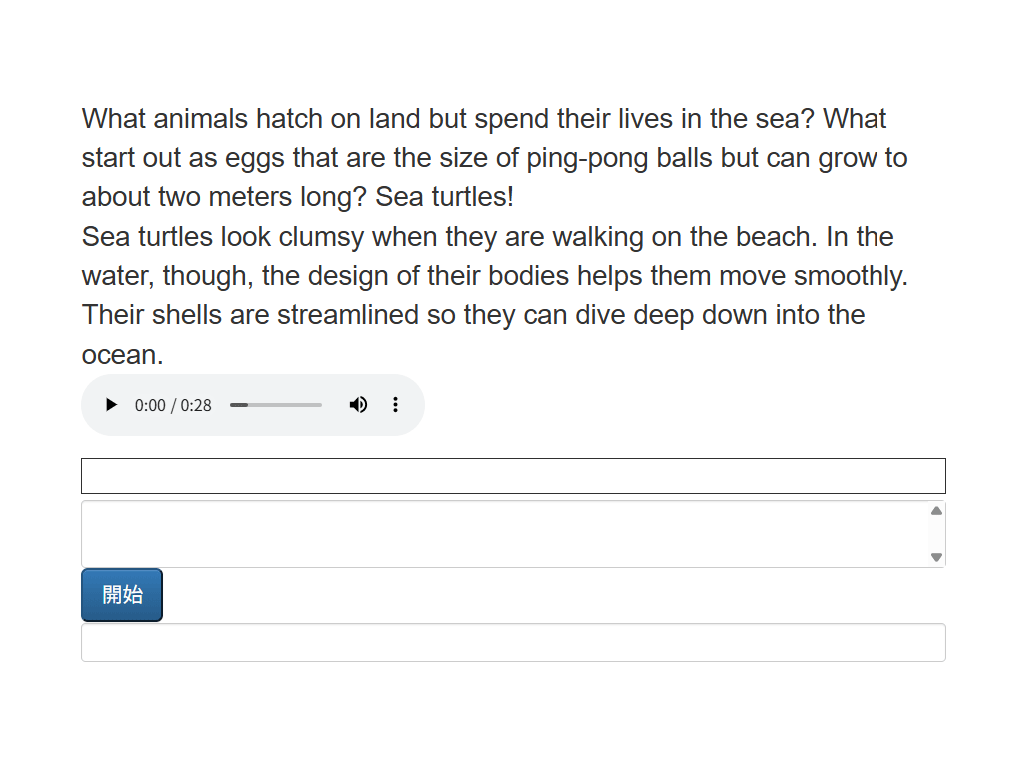Click the textarea's scroll down arrow
1024x768 pixels.
pos(936,557)
